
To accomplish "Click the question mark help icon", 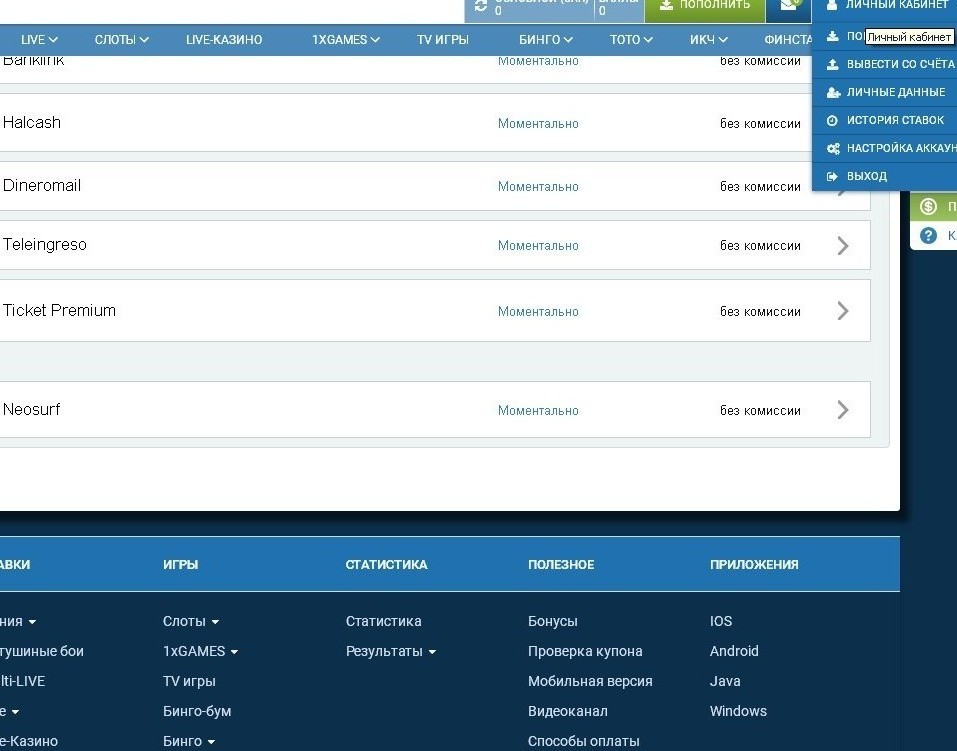I will (928, 235).
